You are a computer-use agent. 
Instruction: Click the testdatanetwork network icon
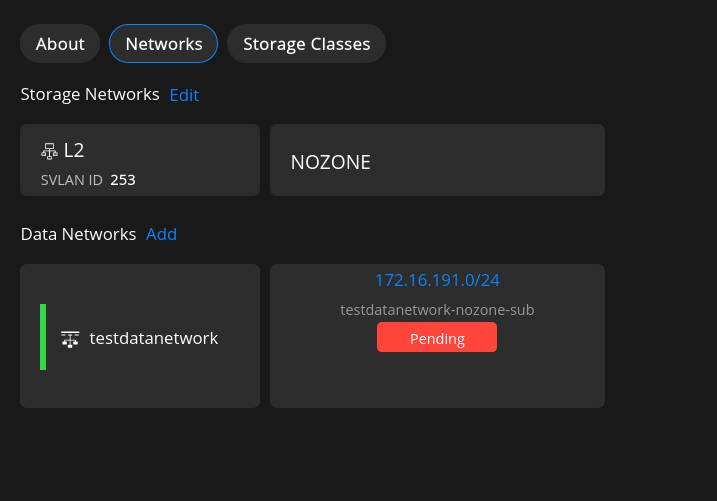70,339
